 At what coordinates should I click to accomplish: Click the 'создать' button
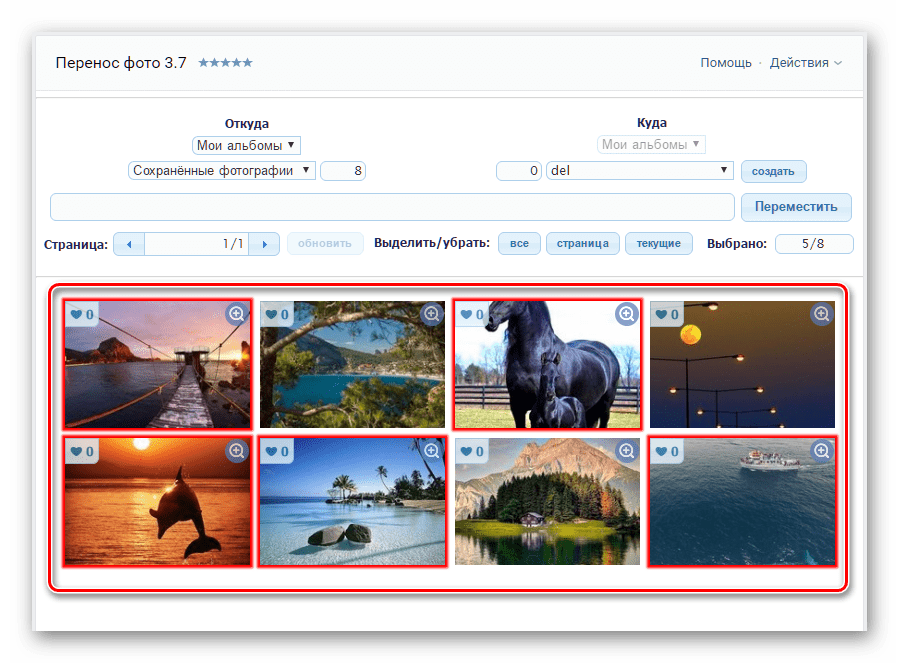point(773,171)
